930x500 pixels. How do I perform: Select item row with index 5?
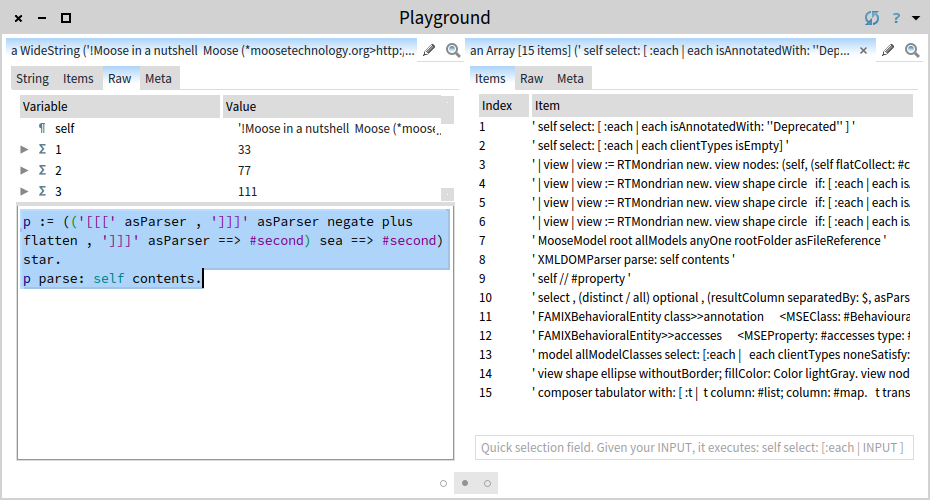695,202
